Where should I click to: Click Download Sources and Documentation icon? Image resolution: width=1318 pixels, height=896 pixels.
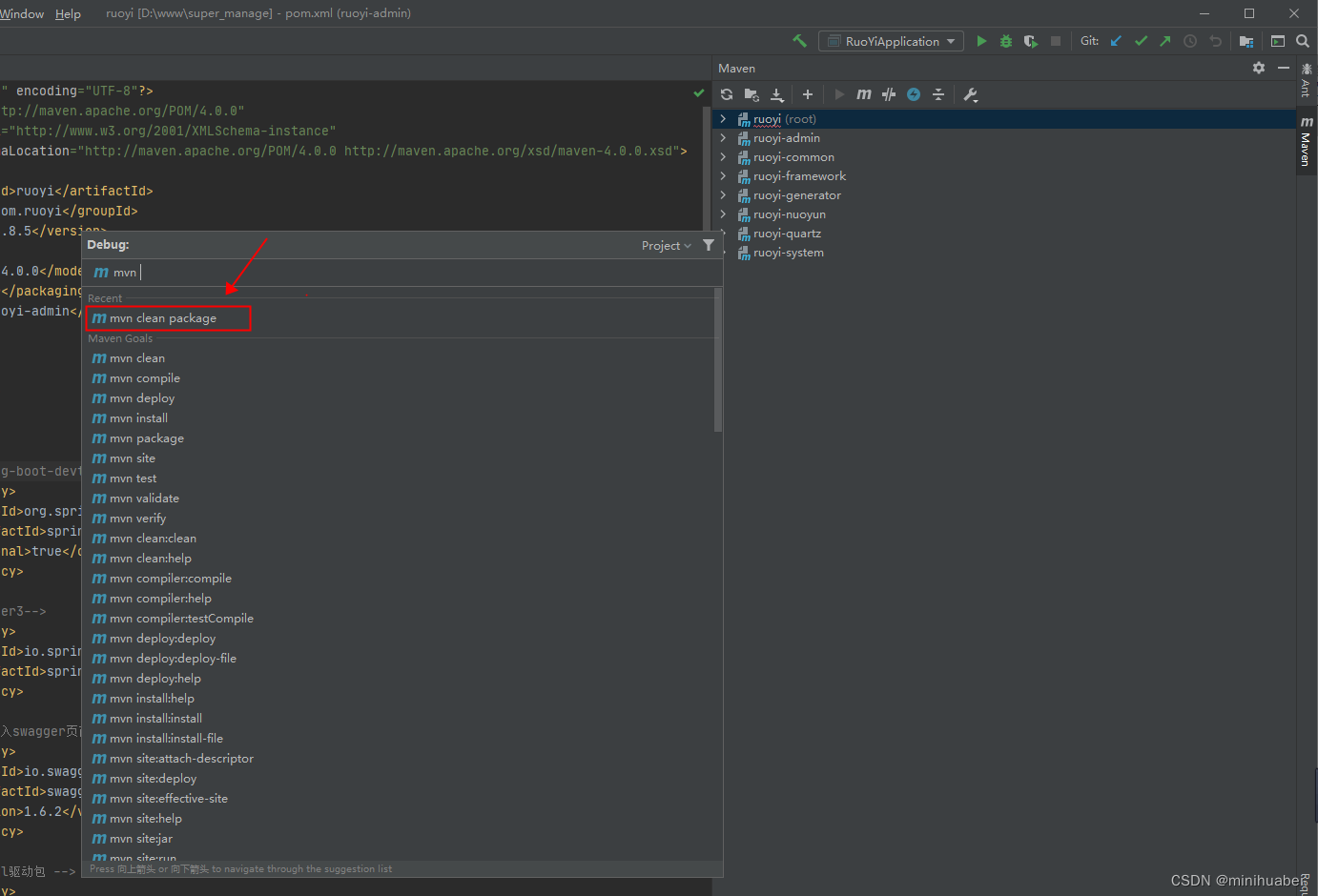point(777,94)
